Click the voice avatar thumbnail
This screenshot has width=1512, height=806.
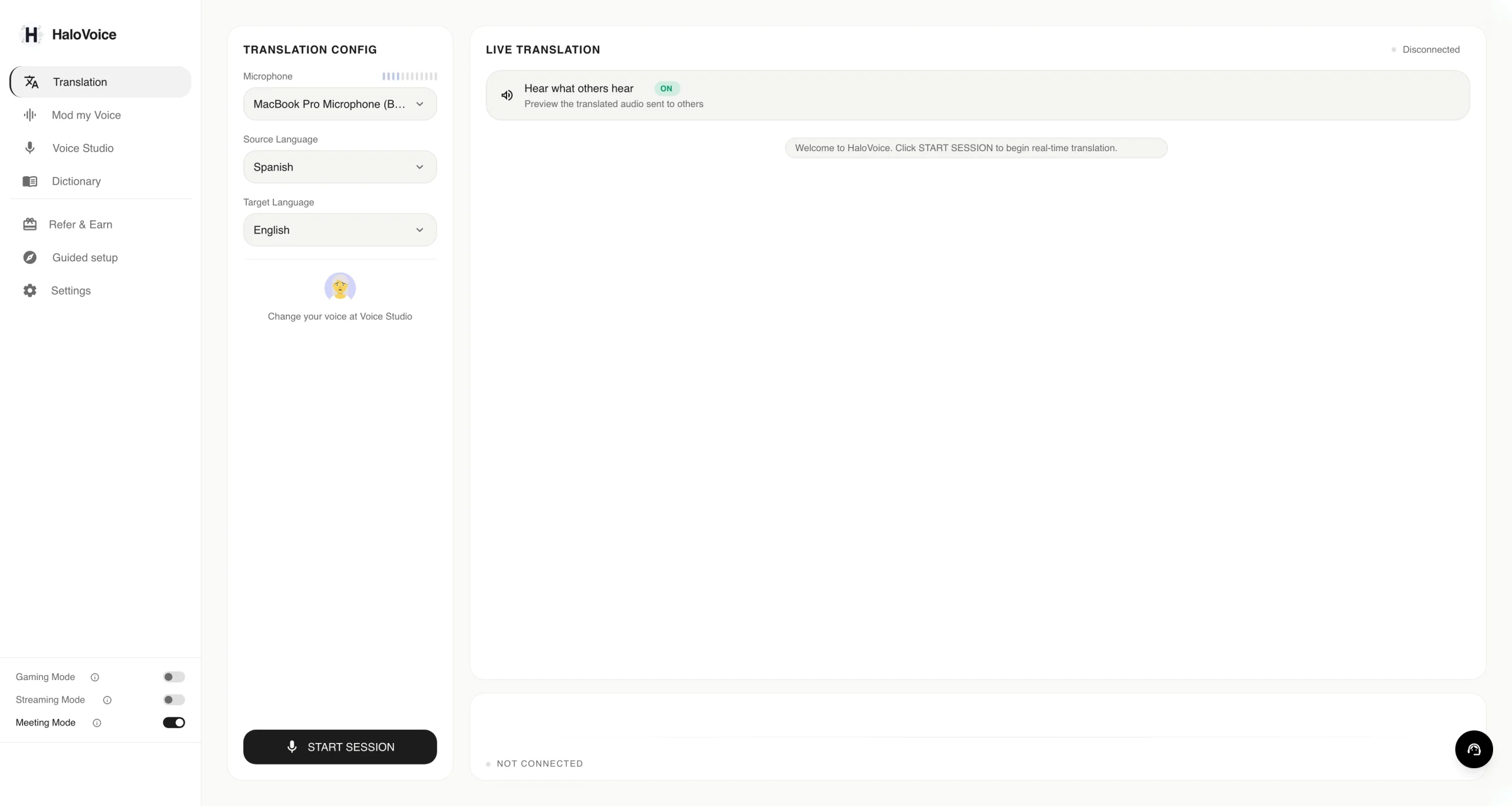tap(340, 287)
